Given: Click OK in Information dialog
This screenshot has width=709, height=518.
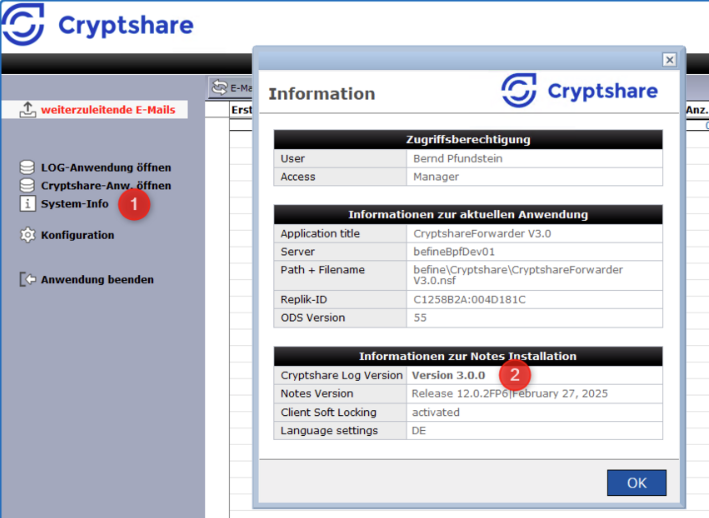Looking at the screenshot, I should [636, 483].
